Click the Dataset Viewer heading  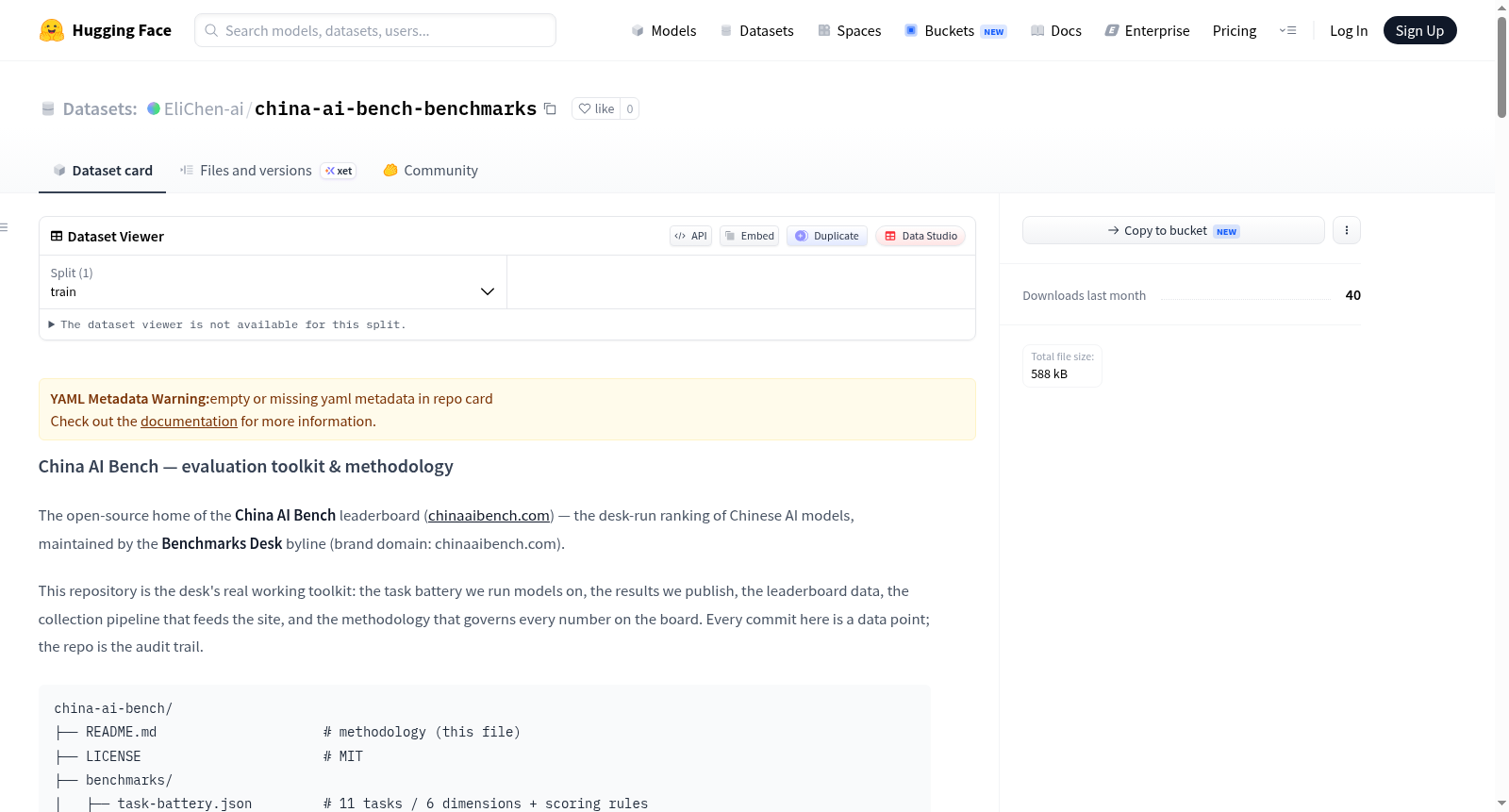click(107, 237)
